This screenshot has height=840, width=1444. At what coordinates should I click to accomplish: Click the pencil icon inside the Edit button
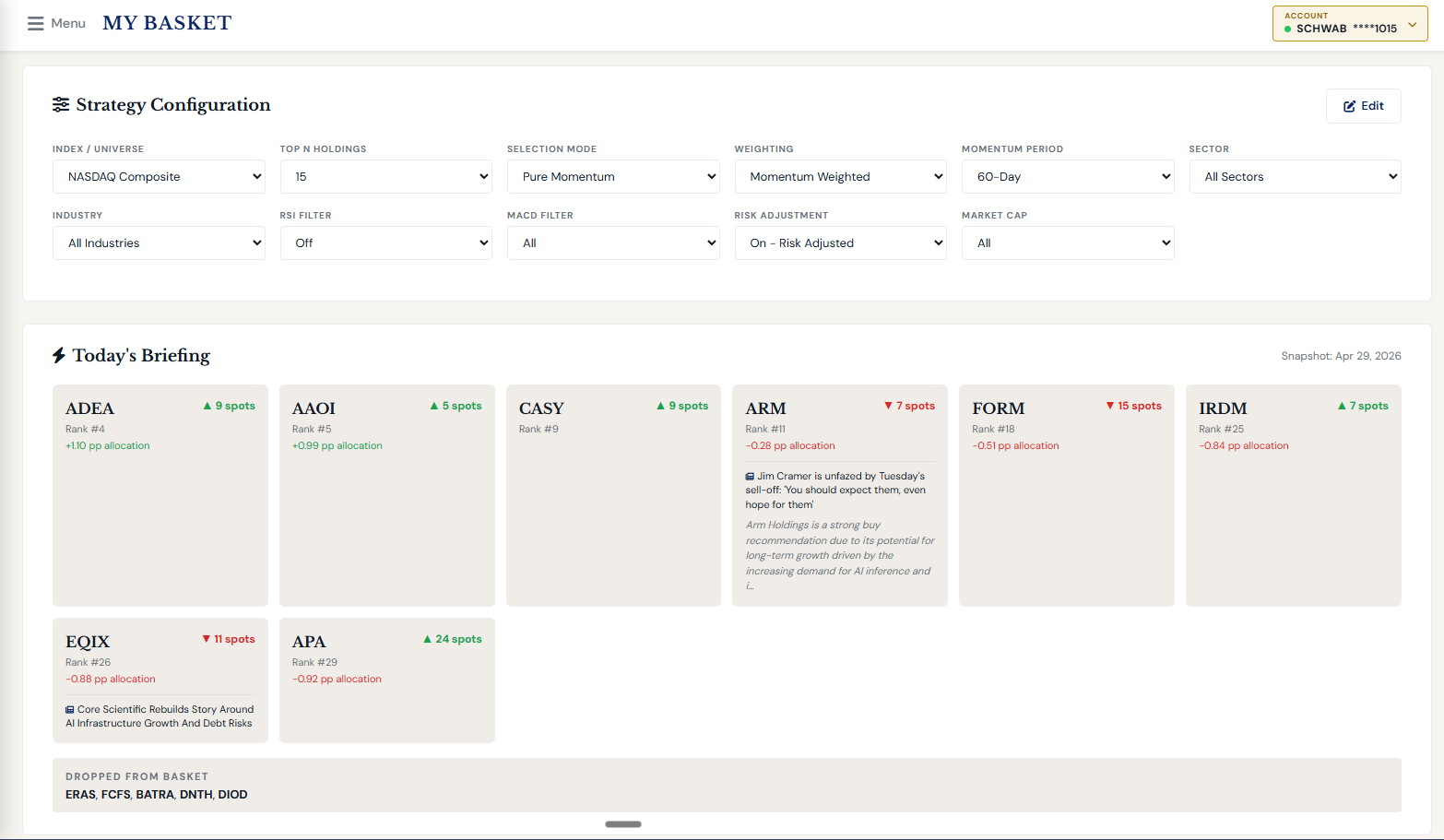(x=1348, y=105)
